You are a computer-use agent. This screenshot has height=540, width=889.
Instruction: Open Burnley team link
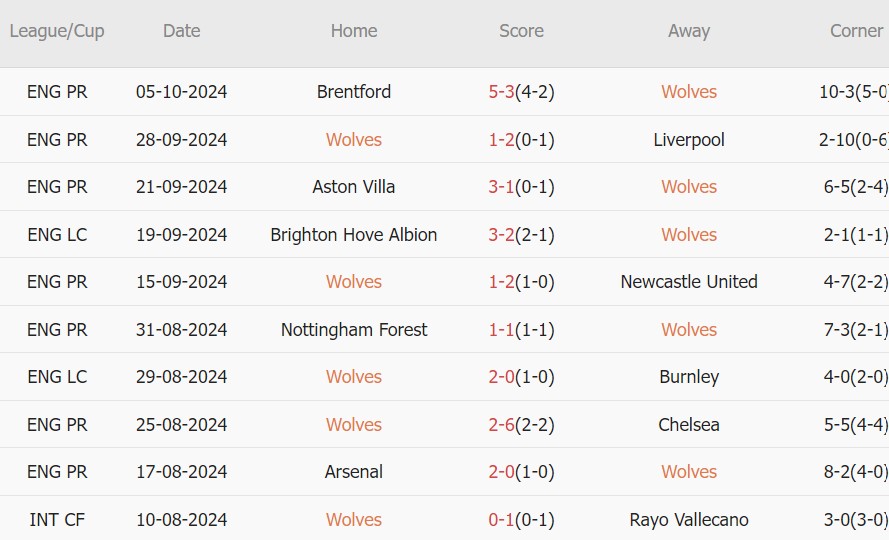689,377
